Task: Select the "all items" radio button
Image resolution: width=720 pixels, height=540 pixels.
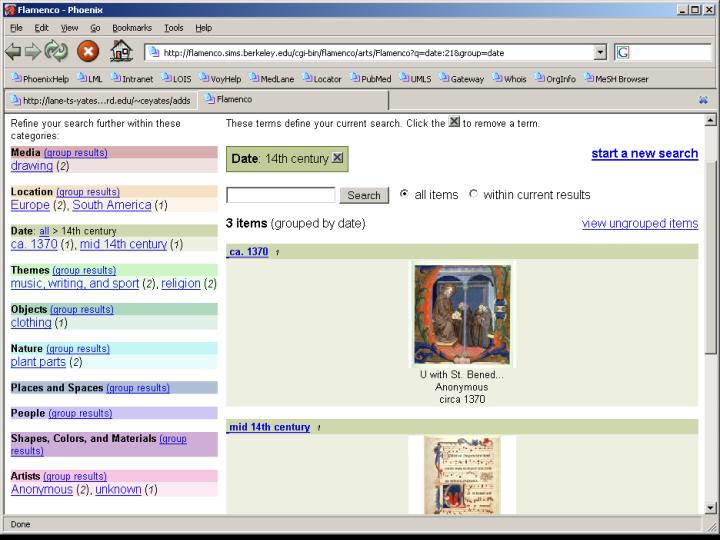Action: (404, 195)
